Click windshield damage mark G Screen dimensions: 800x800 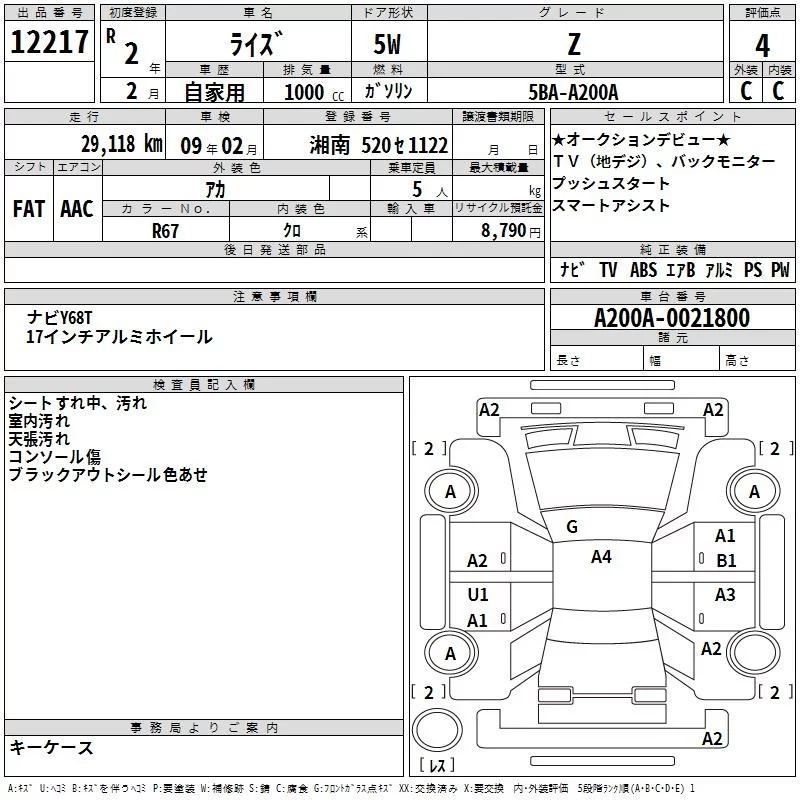(572, 527)
